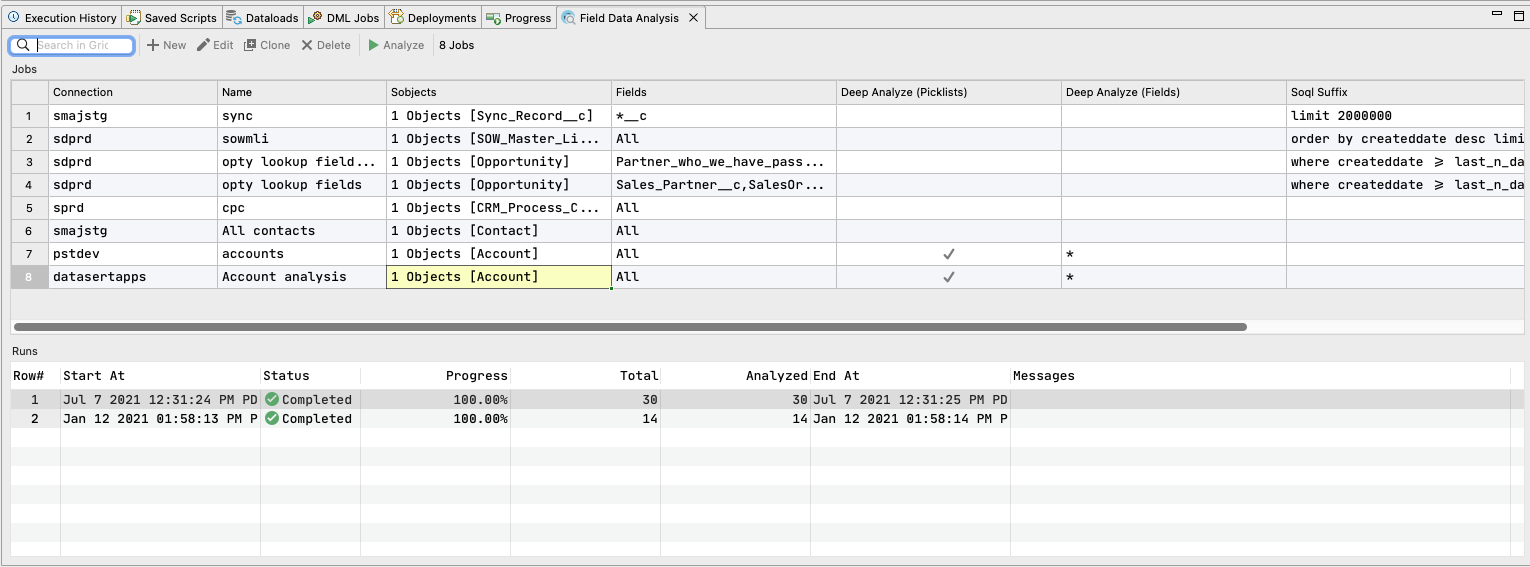Toggle Deep Analyze Picklists check for datasertapps row
The image size is (1530, 567).
coord(948,277)
